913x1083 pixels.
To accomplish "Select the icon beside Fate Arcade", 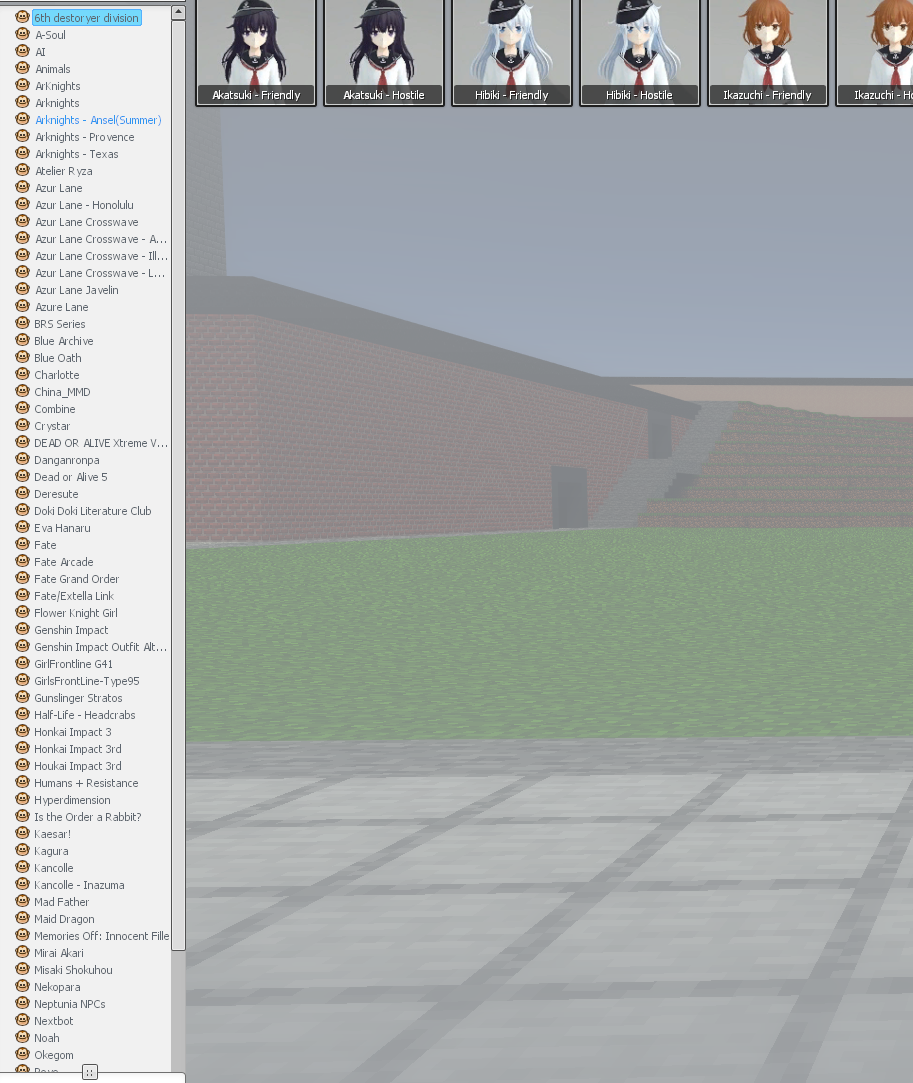I will tap(23, 562).
